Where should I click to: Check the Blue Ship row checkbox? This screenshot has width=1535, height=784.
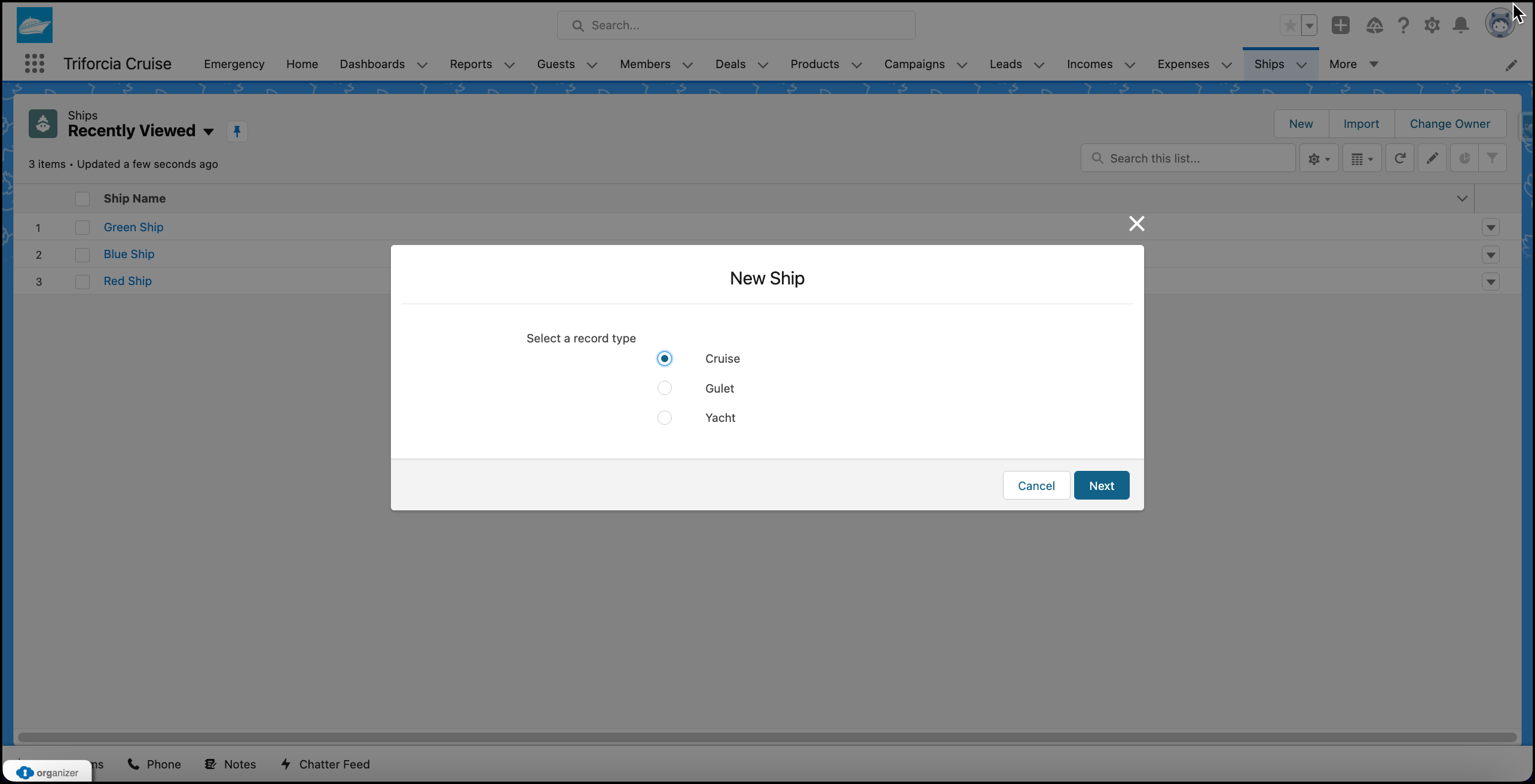pyautogui.click(x=82, y=255)
